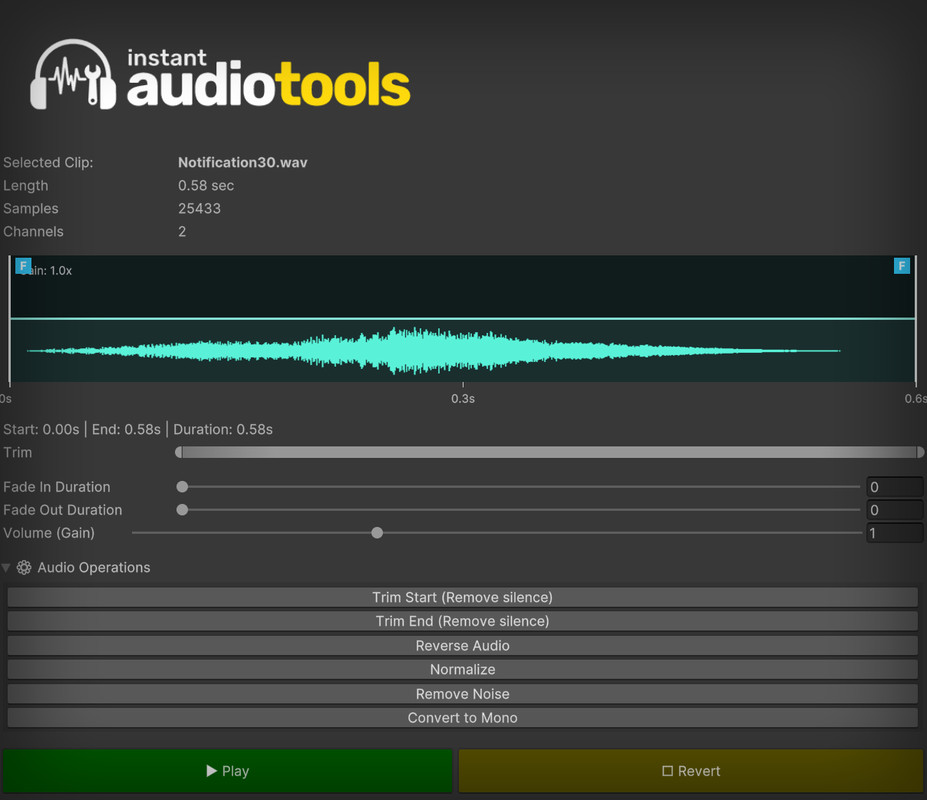Convert the audio clip to mono
The height and width of the screenshot is (800, 927).
pos(462,717)
